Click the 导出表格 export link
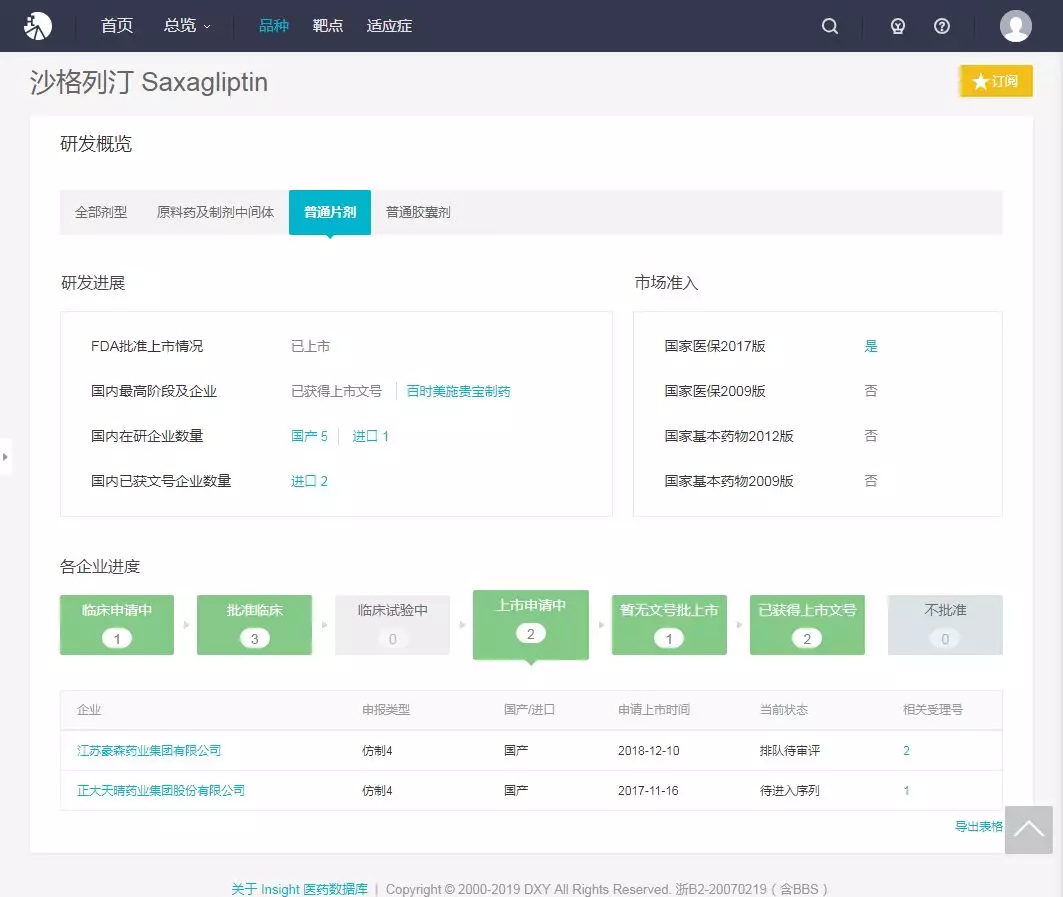This screenshot has height=897, width=1063. click(x=978, y=826)
